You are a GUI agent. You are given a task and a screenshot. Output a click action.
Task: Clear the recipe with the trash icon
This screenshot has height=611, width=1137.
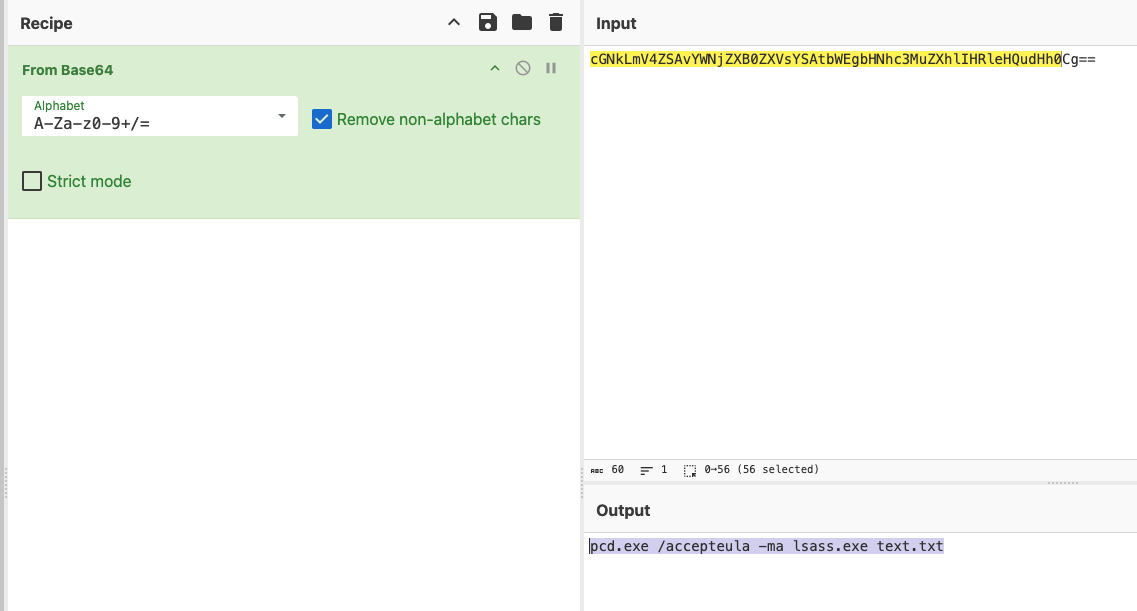click(x=556, y=22)
